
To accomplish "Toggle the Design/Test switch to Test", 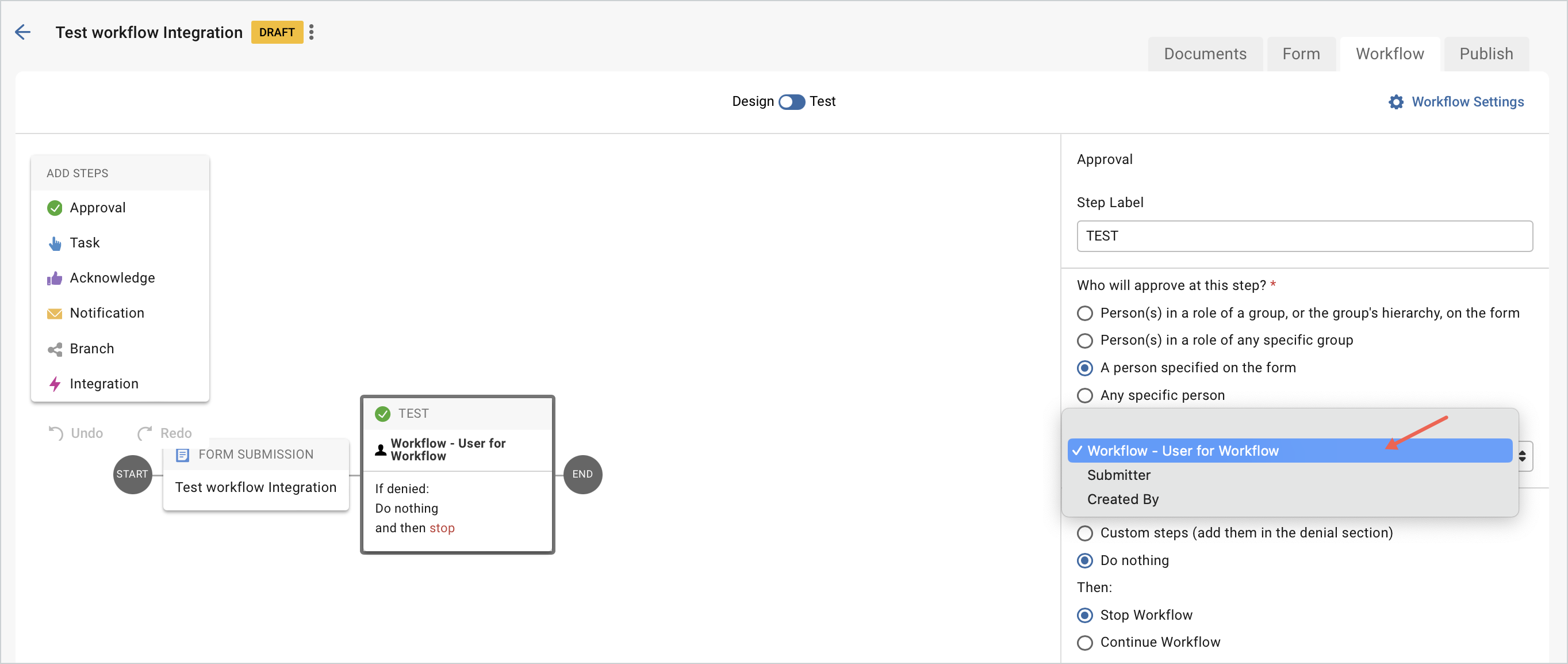I will click(x=791, y=102).
